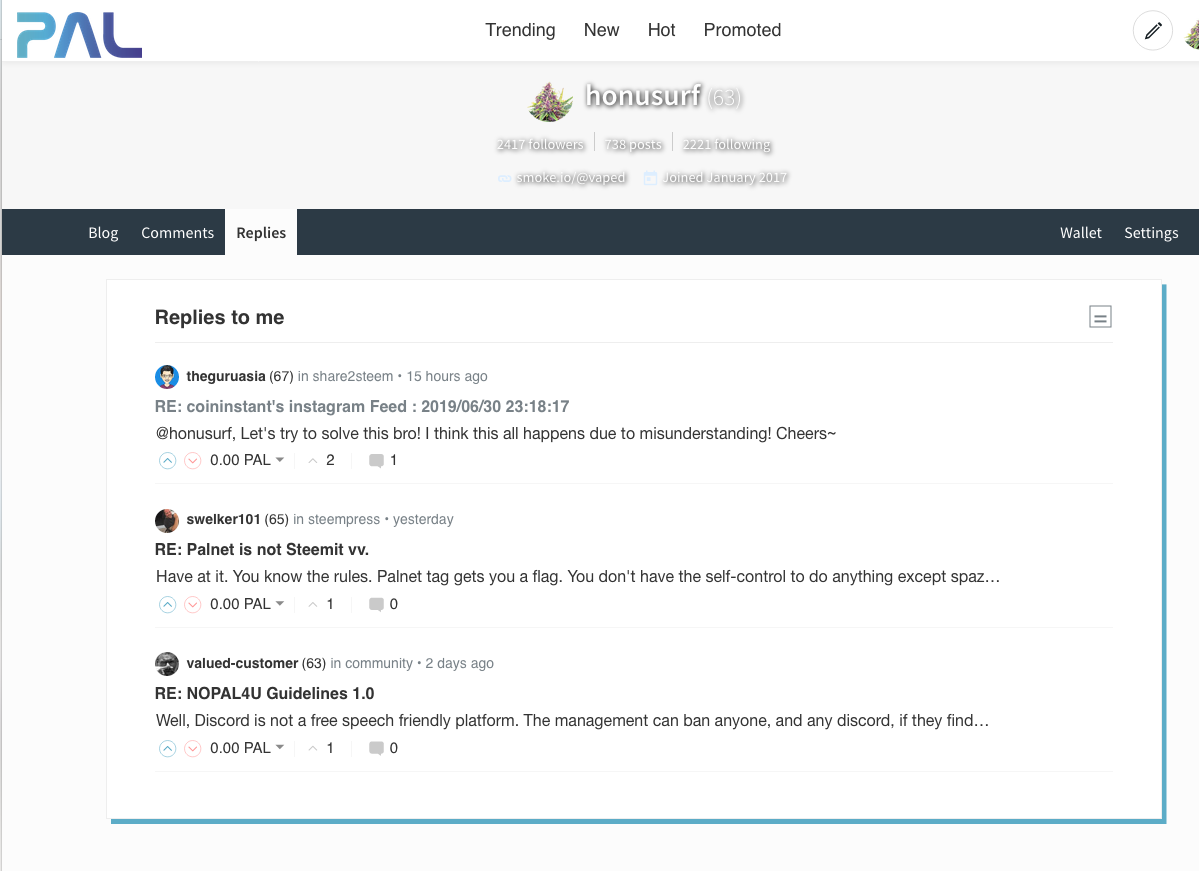Open the '2 days ago' timestamp link

click(x=460, y=663)
